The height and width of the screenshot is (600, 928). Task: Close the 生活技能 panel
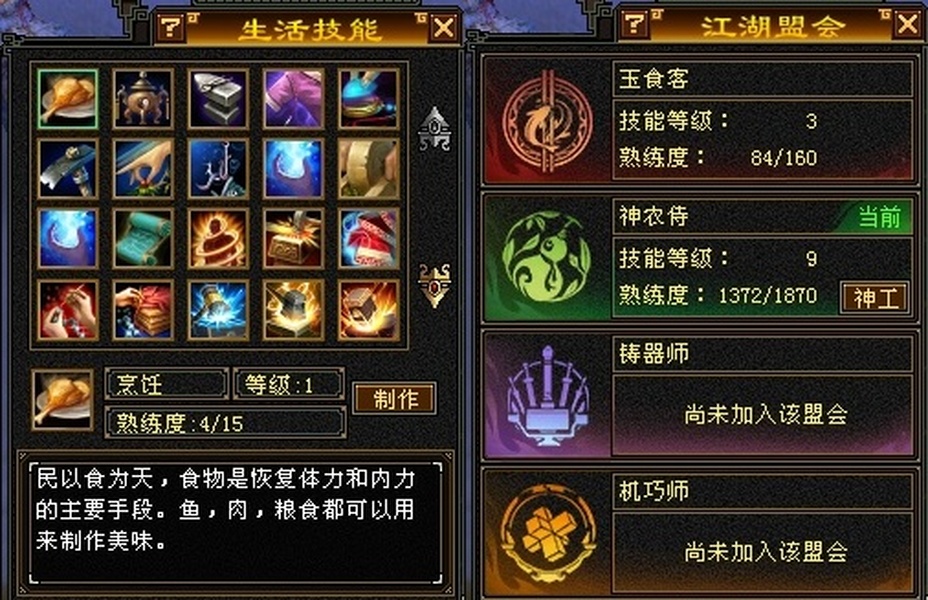click(444, 28)
